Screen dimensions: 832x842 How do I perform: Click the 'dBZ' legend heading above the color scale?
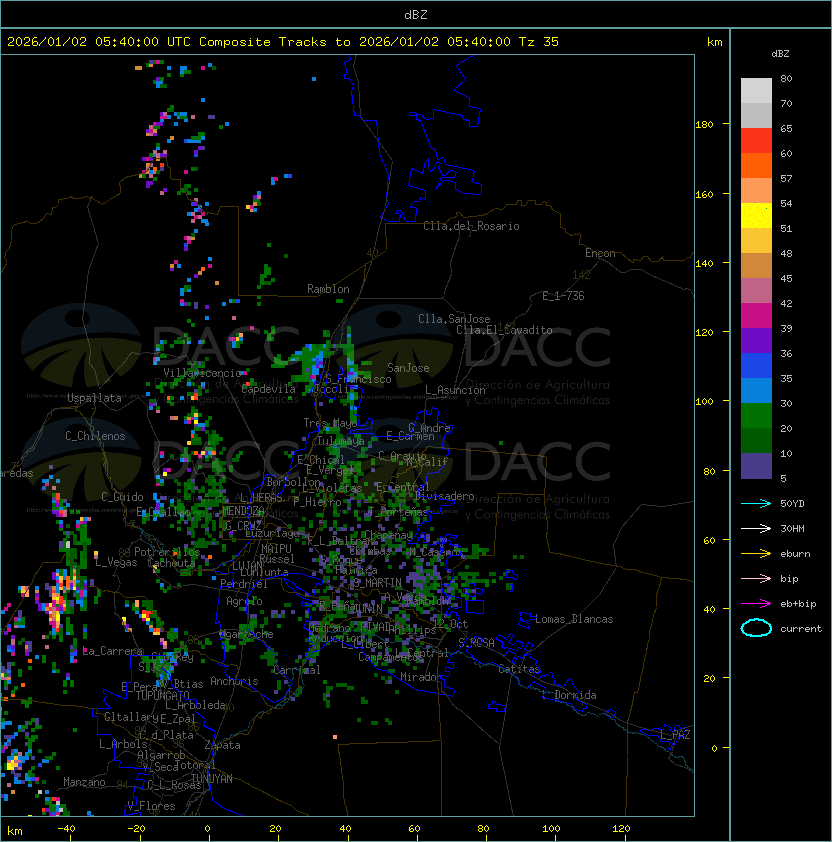(x=780, y=54)
